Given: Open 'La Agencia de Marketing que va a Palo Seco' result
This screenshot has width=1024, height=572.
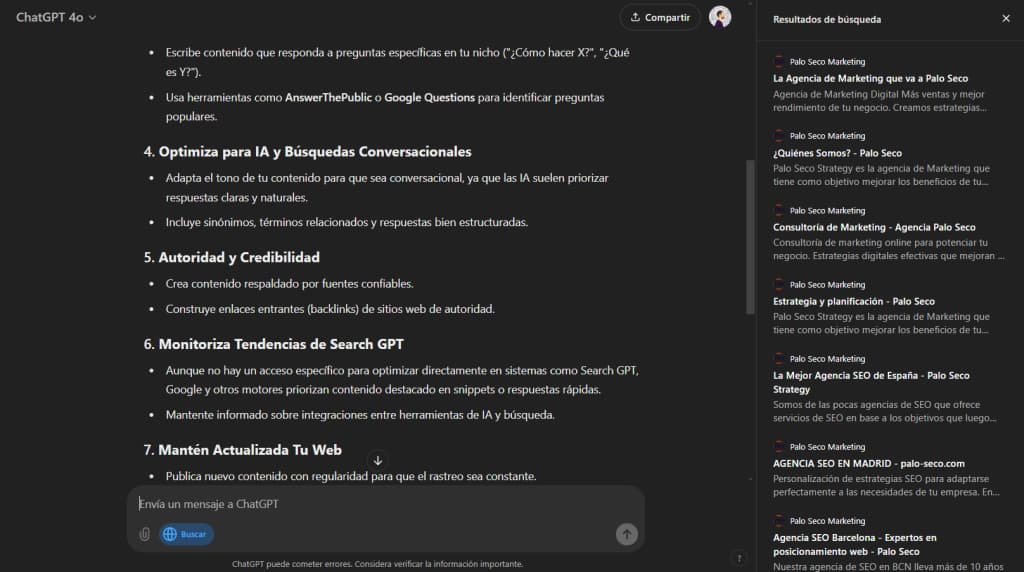Looking at the screenshot, I should (870, 78).
